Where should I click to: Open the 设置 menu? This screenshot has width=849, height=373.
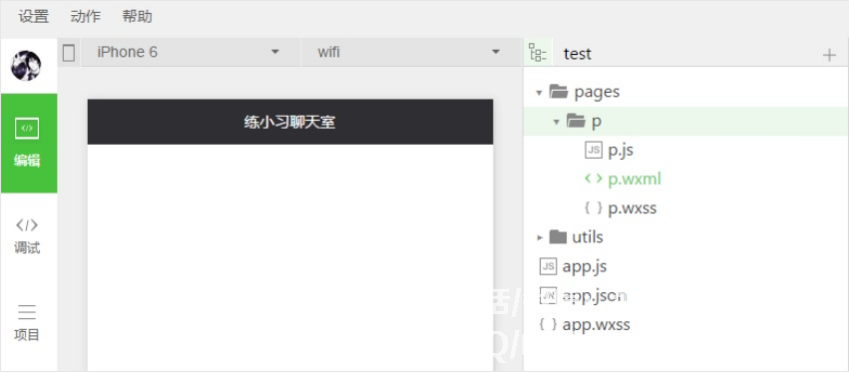click(x=34, y=16)
